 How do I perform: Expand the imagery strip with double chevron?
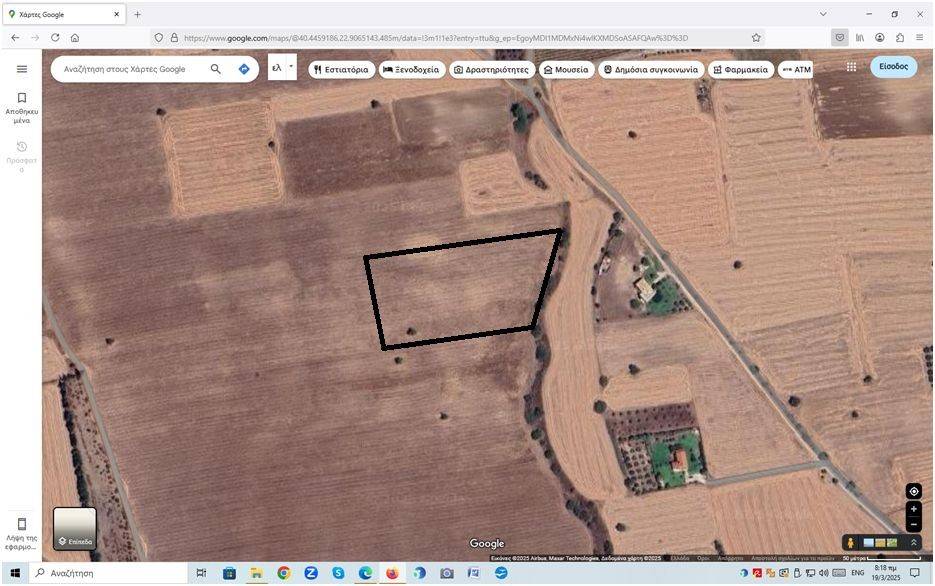(913, 543)
